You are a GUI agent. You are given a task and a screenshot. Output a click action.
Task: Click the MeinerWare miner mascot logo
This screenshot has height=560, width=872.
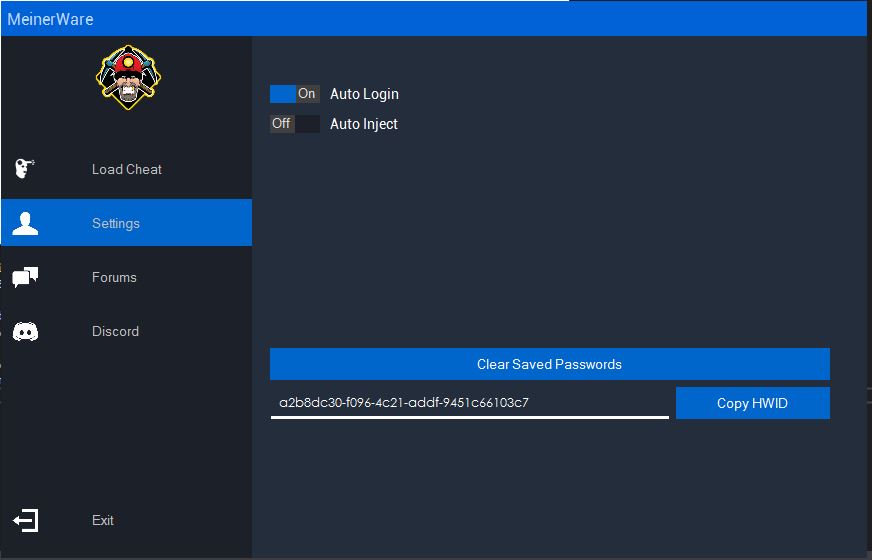[x=128, y=77]
